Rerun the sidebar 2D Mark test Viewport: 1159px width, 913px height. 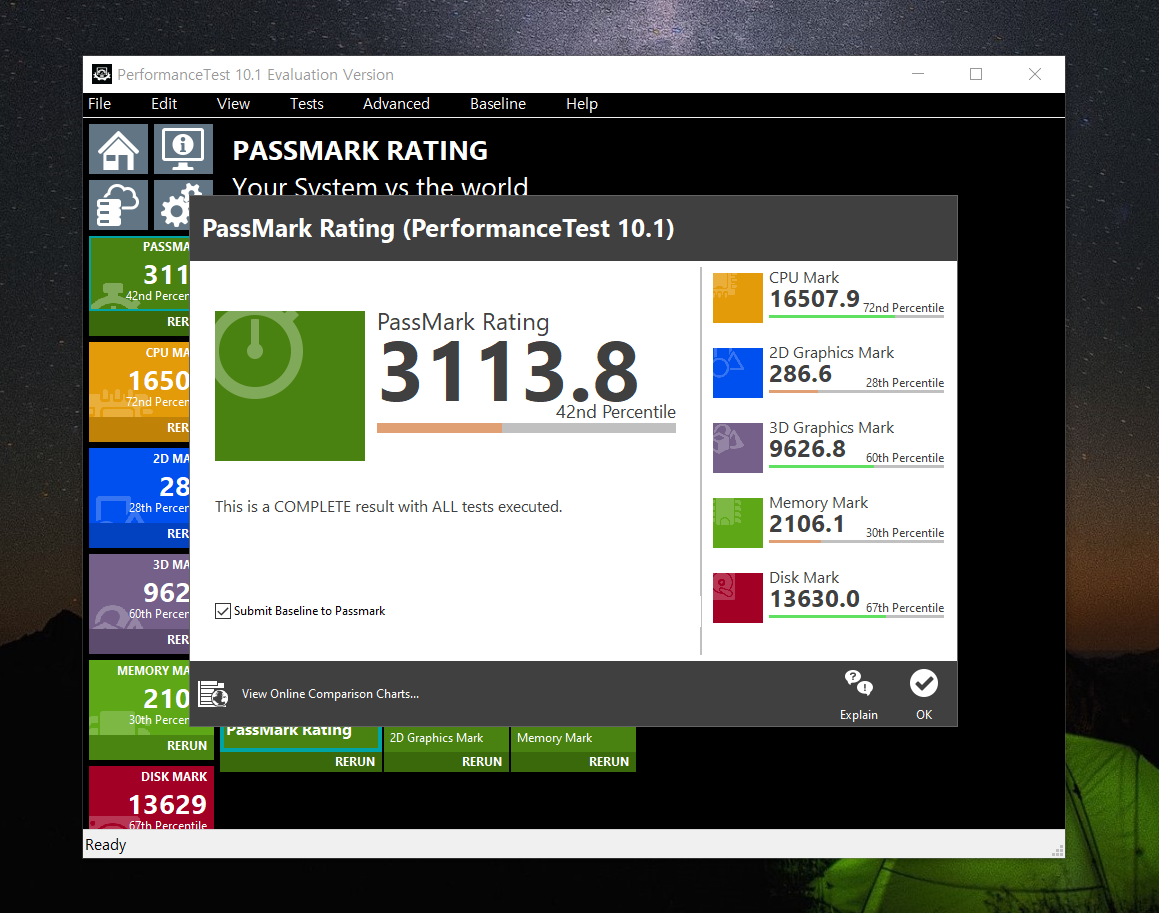[177, 534]
